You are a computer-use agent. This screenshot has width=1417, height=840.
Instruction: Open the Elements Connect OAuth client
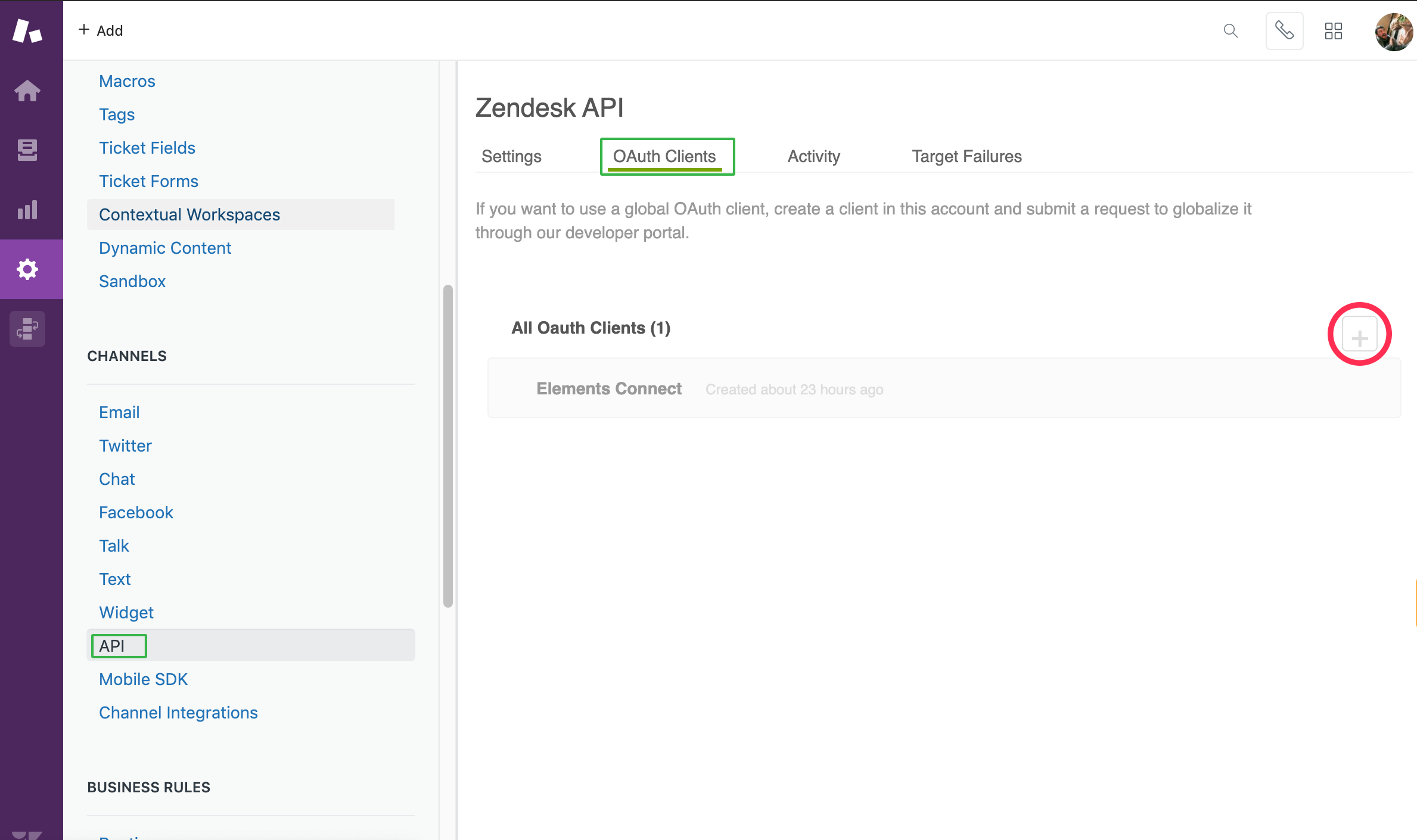coord(608,388)
